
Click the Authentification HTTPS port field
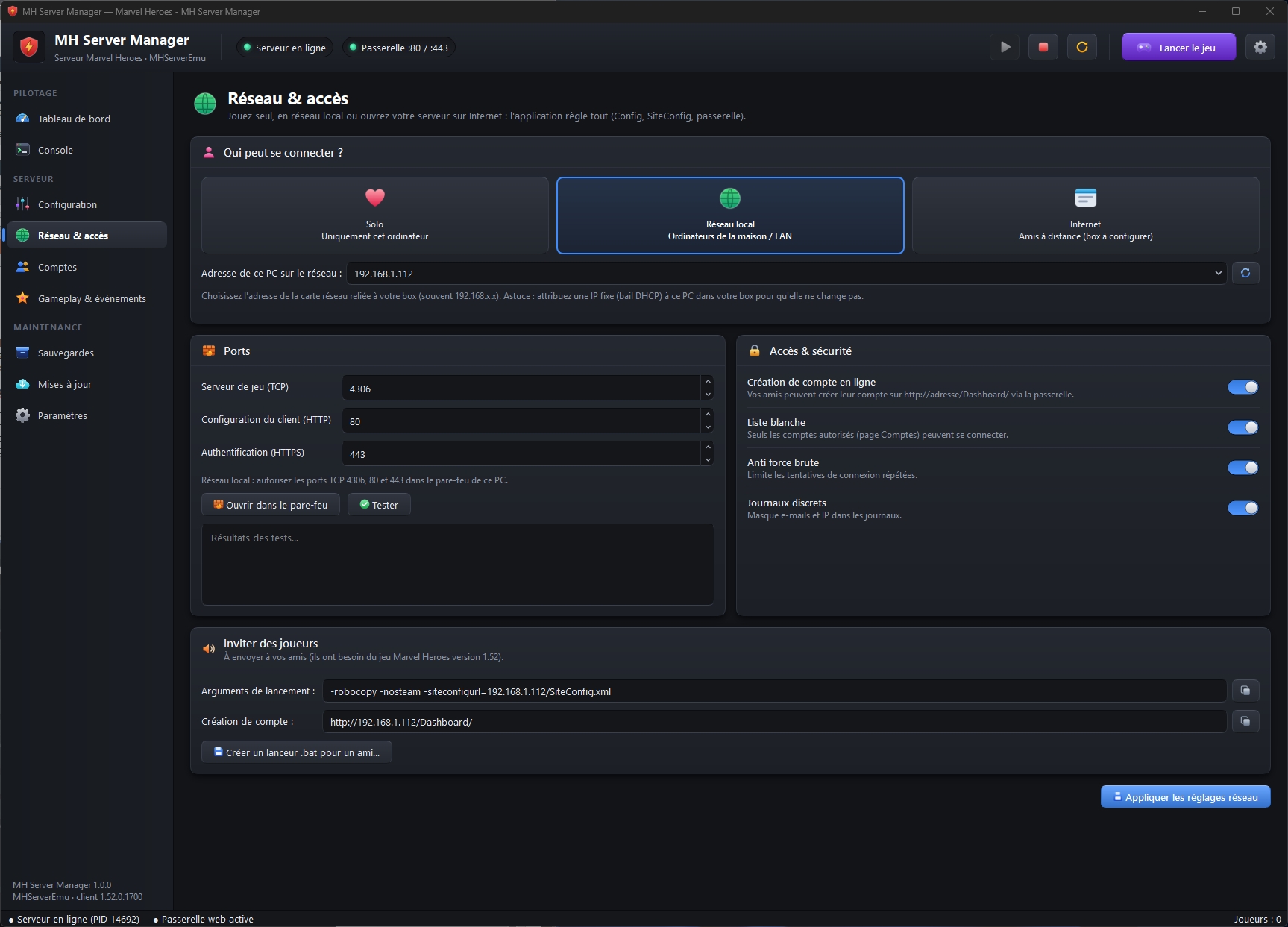click(x=521, y=453)
